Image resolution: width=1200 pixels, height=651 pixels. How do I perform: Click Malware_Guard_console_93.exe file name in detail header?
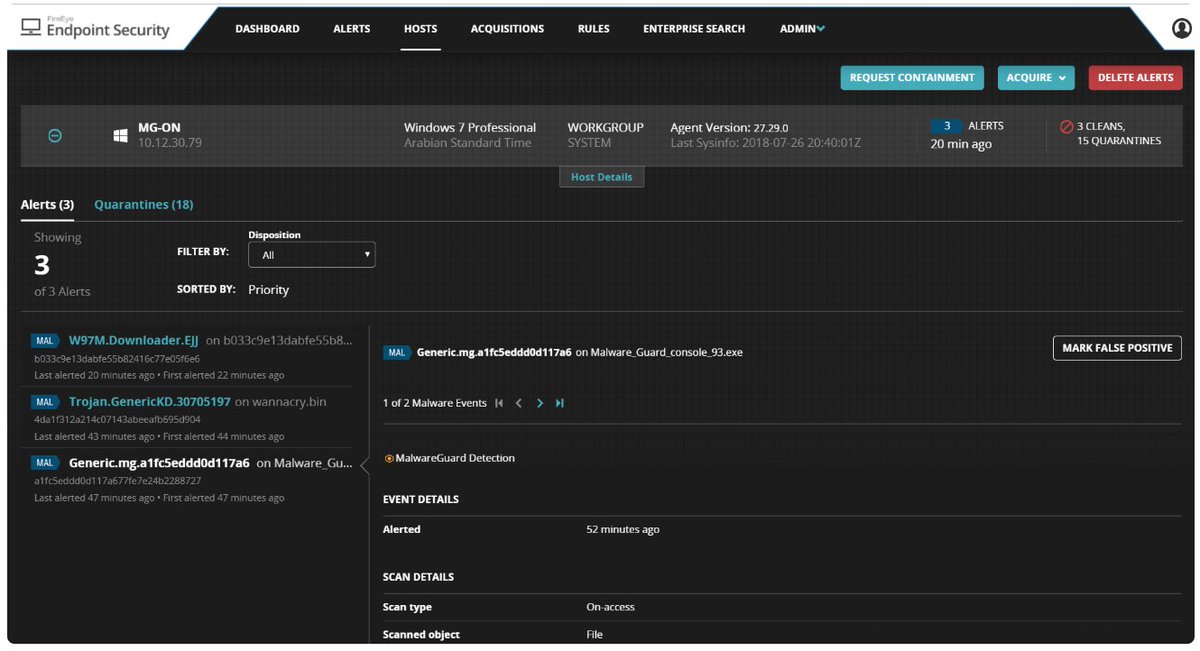pyautogui.click(x=667, y=353)
